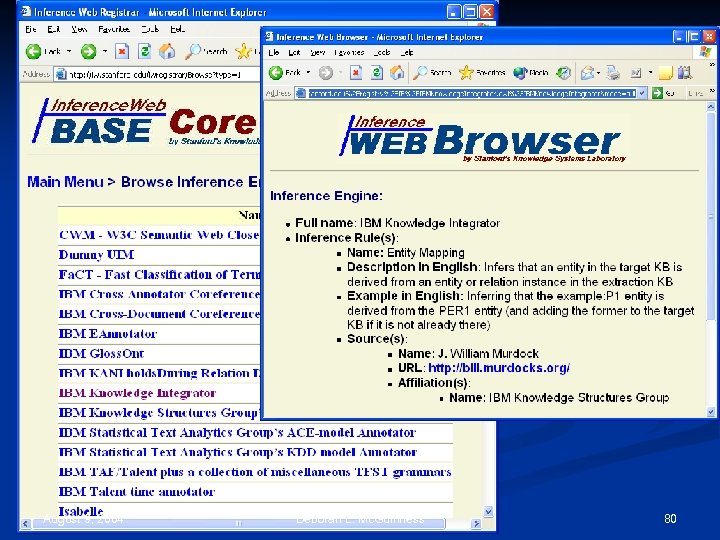Screen dimensions: 720x540
Task: Expand the Edit button dropdown arrow
Action: (650, 73)
